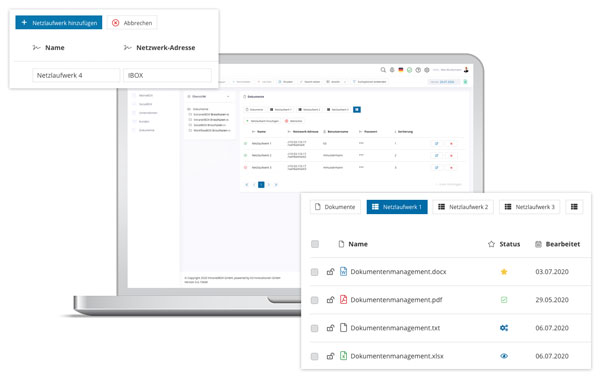Click the Excel file icon of Dokumentenmanagement.xlsx
600x378 pixels.
[343, 355]
